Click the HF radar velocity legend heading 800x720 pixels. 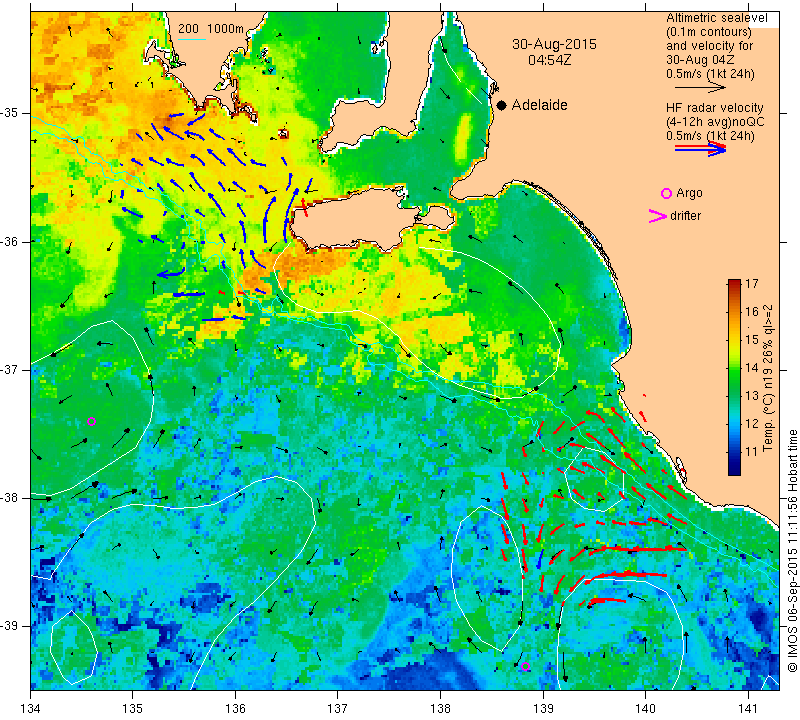click(714, 108)
